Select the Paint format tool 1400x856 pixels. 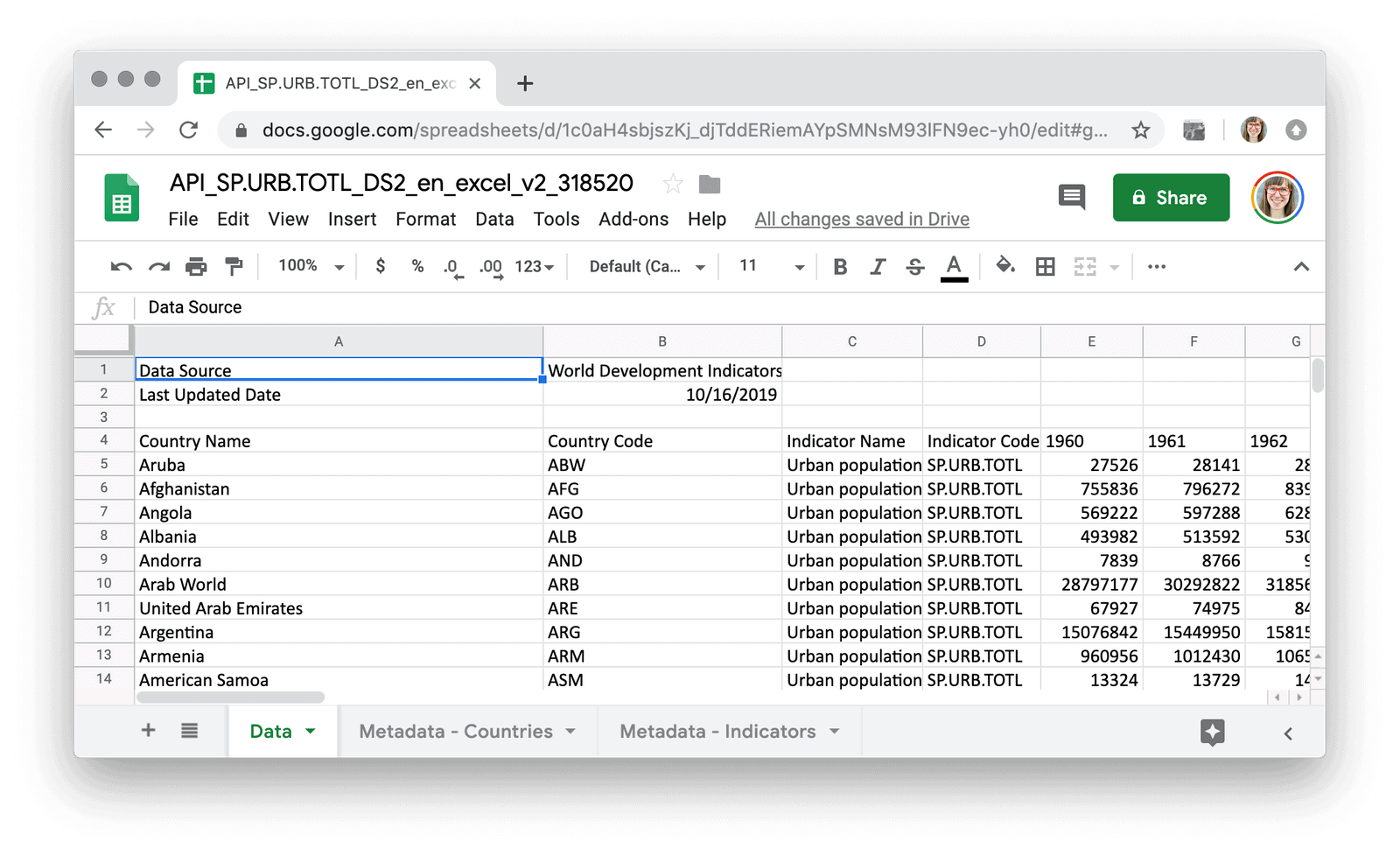click(x=234, y=267)
